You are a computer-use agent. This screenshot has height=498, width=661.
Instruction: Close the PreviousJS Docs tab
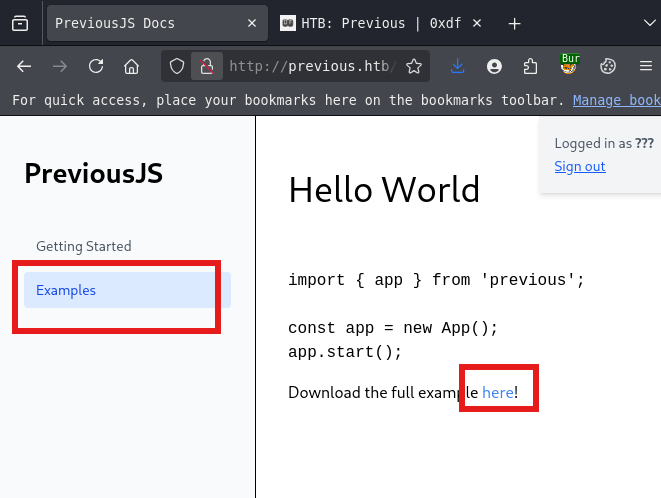(252, 23)
